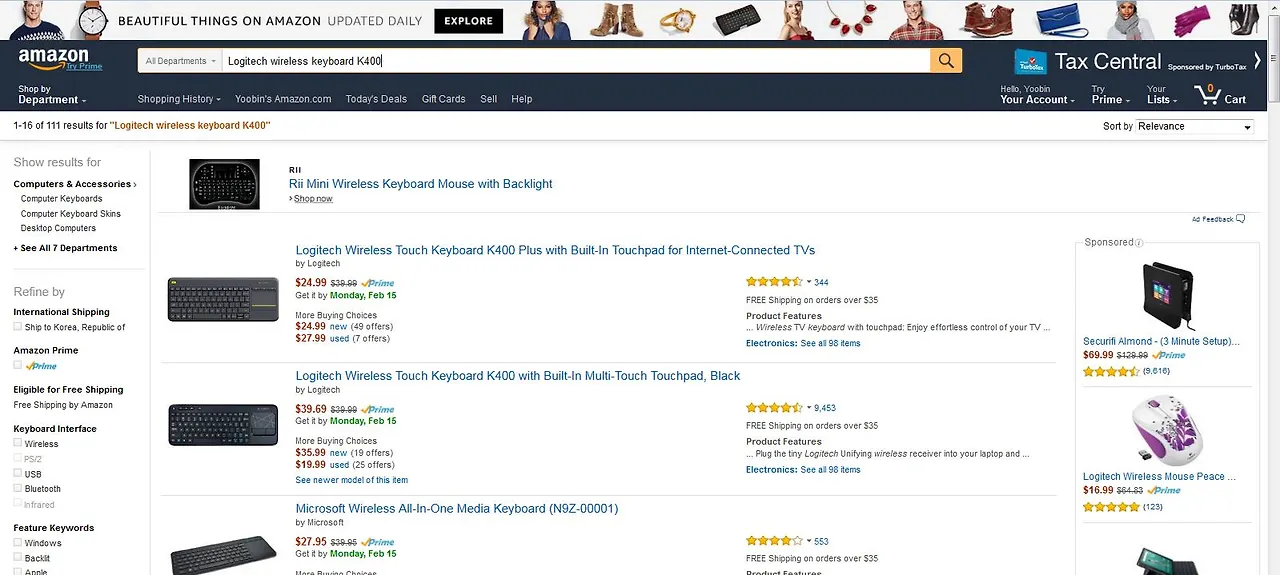The width and height of the screenshot is (1280, 575).
Task: Click the Logitech K400 black keyboard thumbnail
Action: (x=222, y=424)
